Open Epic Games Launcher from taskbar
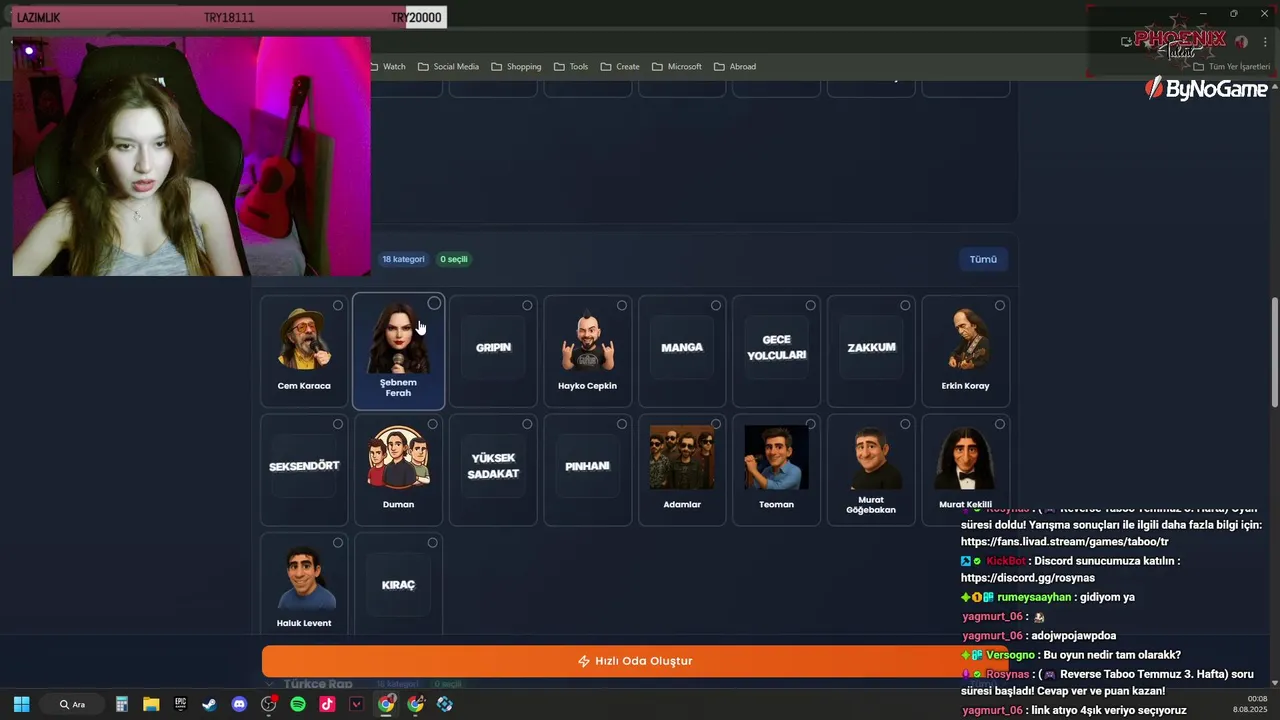Viewport: 1280px width, 720px height. click(180, 704)
